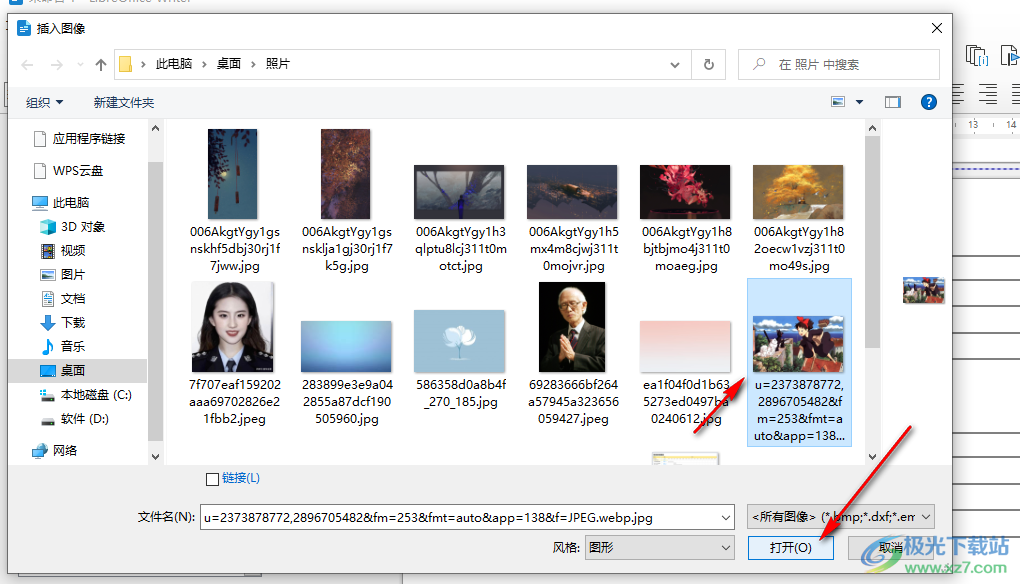This screenshot has height=584, width=1020.
Task: Move sidebar tree down with scrollbar arrow
Action: 155,457
